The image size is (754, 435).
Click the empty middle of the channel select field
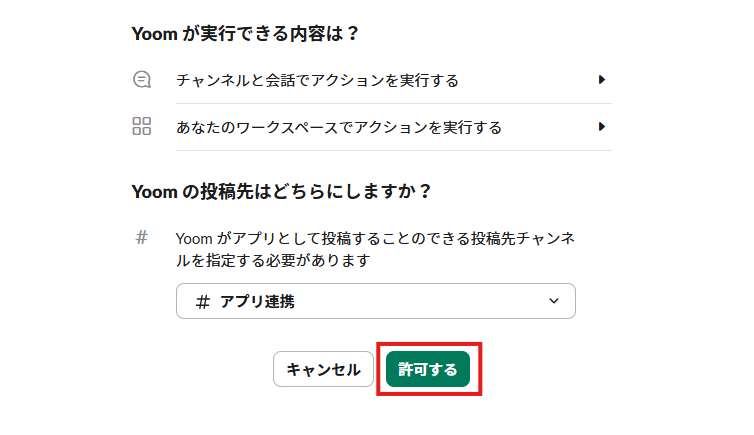[420, 302]
